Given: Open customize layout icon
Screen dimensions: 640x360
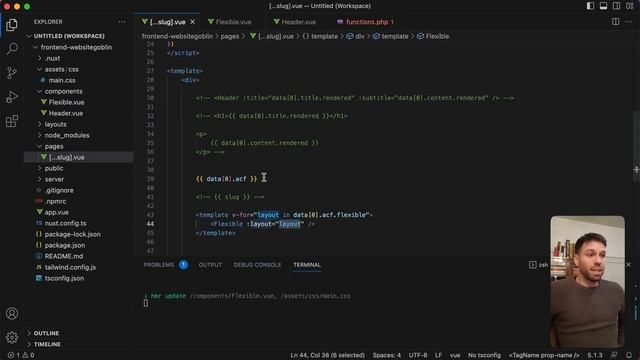Looking at the screenshot, I should (629, 6).
